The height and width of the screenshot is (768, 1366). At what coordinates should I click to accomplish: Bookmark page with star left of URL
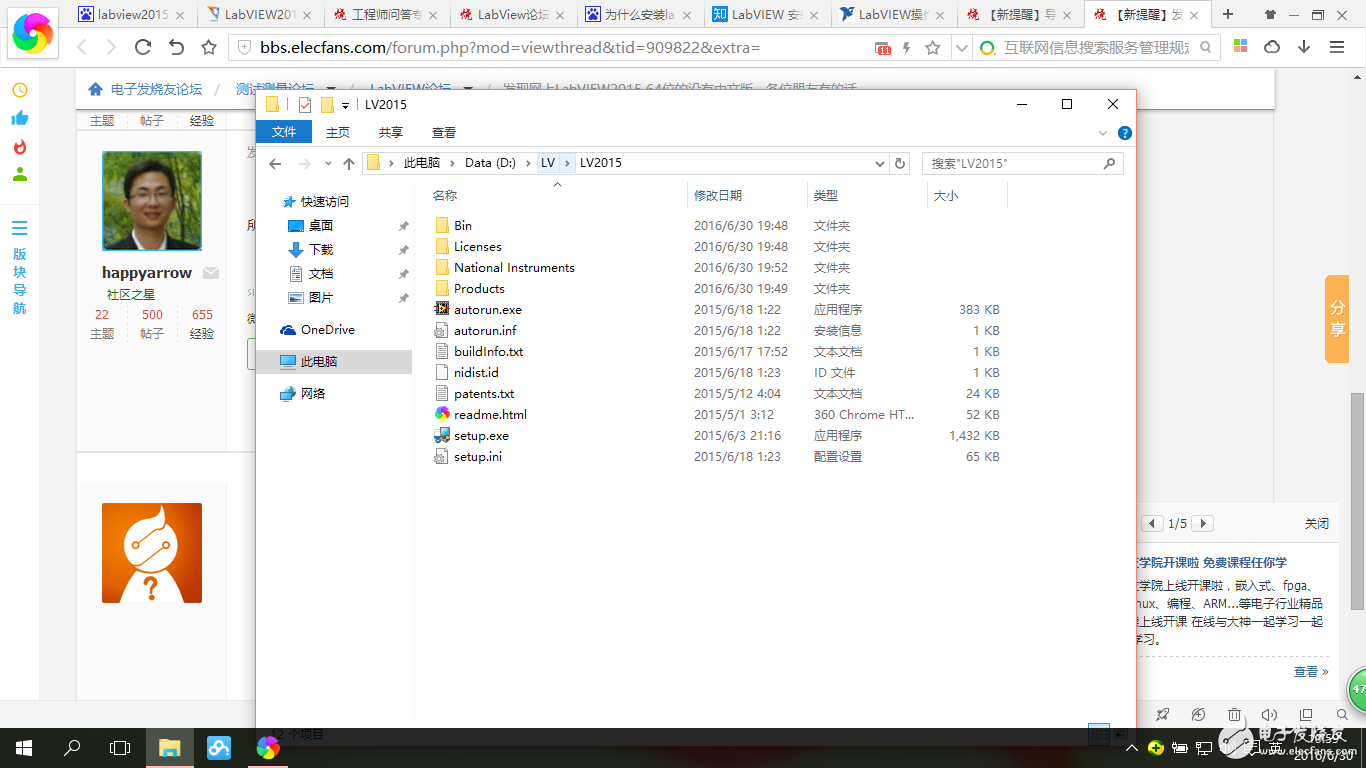[209, 47]
